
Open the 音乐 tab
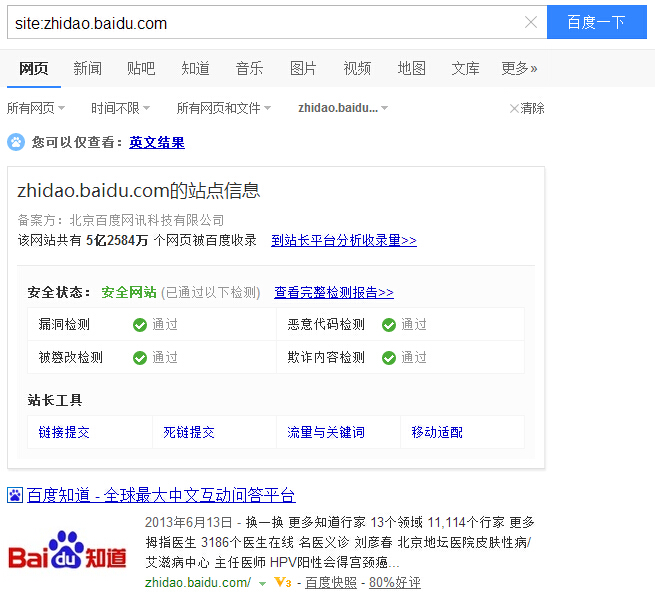[x=249, y=68]
